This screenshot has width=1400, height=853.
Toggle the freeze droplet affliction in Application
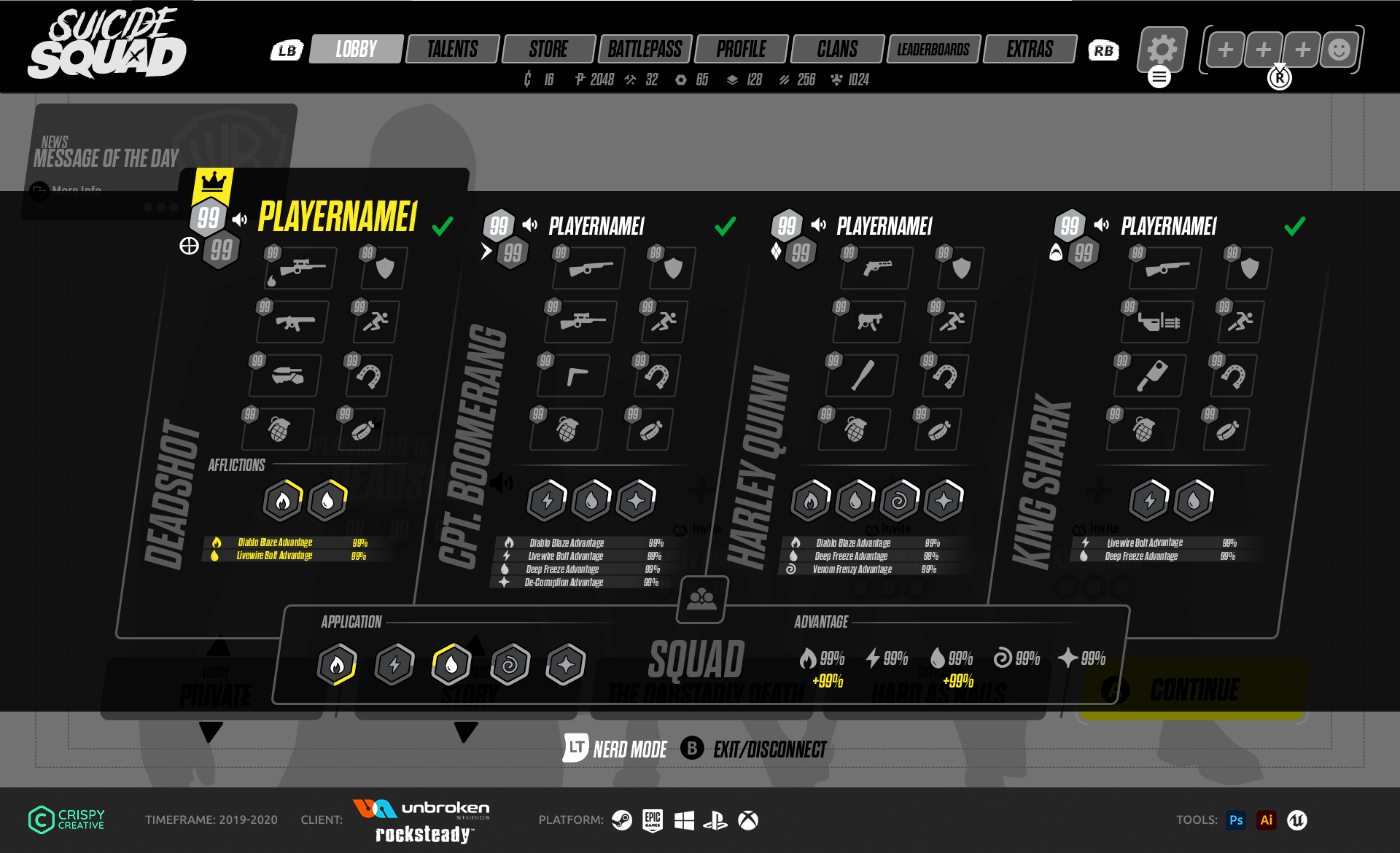(451, 664)
